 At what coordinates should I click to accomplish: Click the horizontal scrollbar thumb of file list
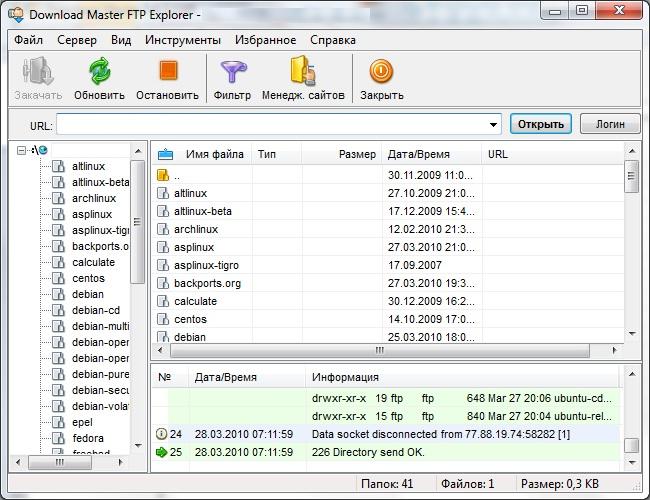pos(379,350)
